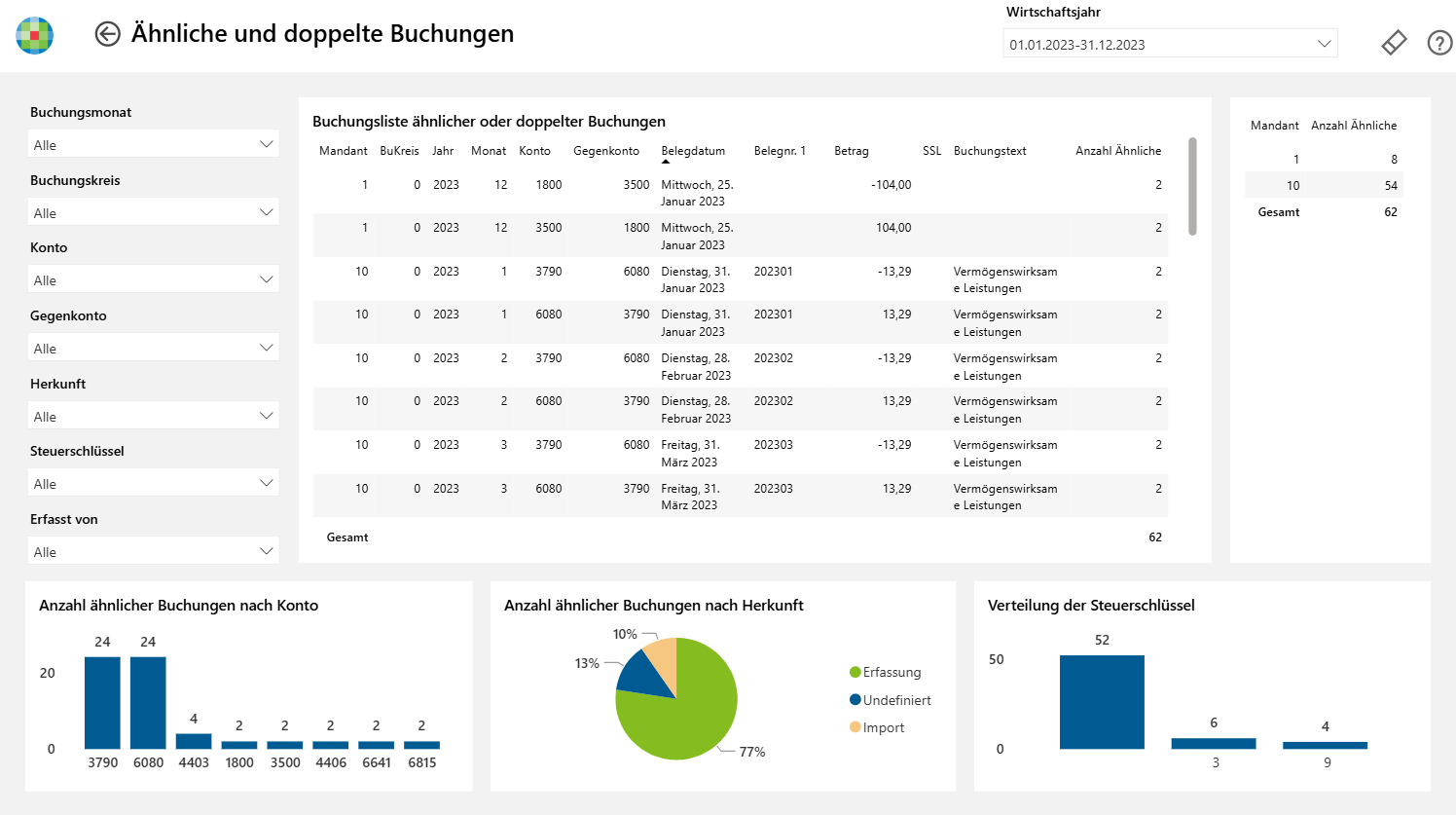Sort table by Betrag column header
The height and width of the screenshot is (815, 1456).
(852, 151)
